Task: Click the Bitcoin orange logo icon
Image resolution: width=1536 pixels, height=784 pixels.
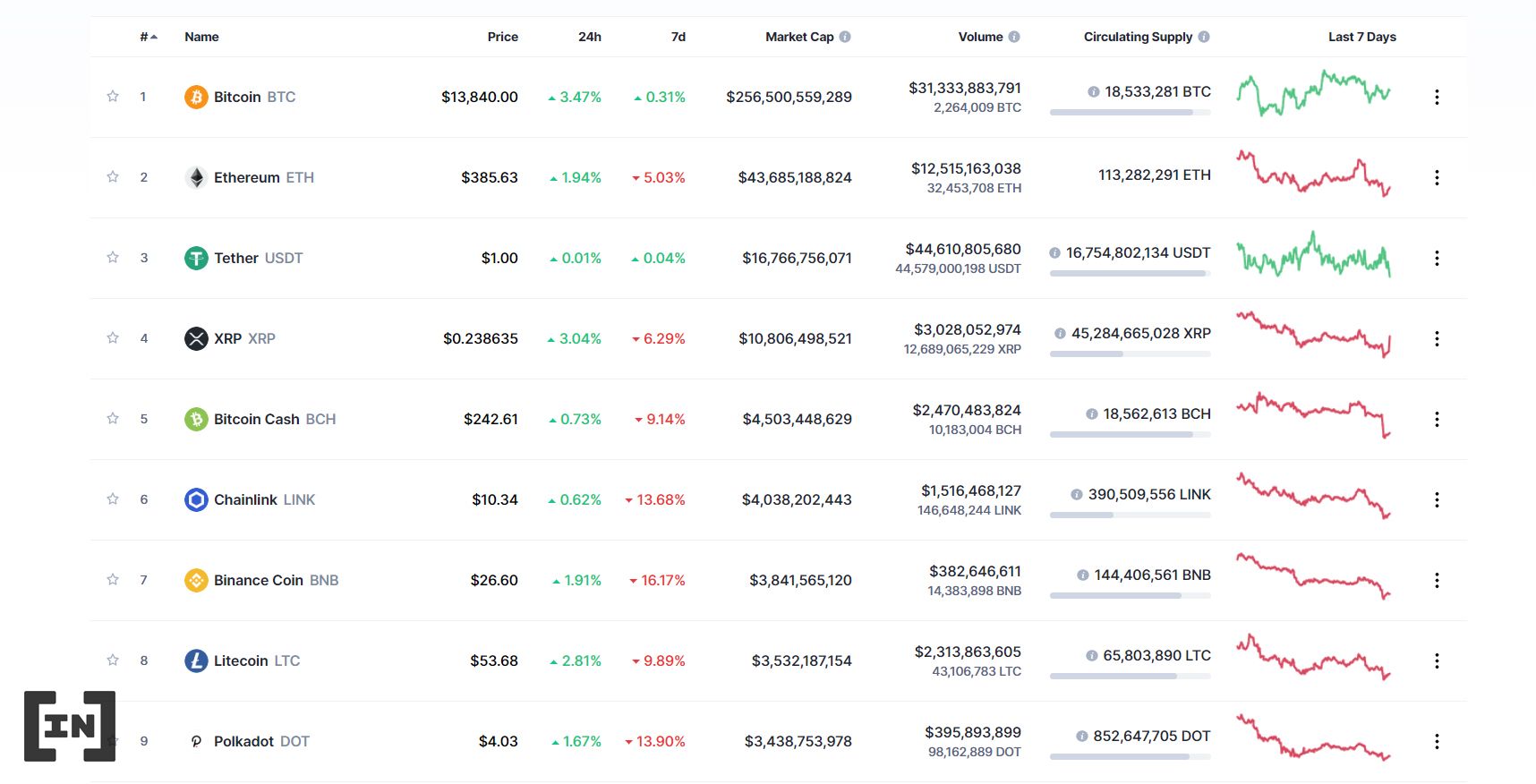Action: pyautogui.click(x=196, y=97)
